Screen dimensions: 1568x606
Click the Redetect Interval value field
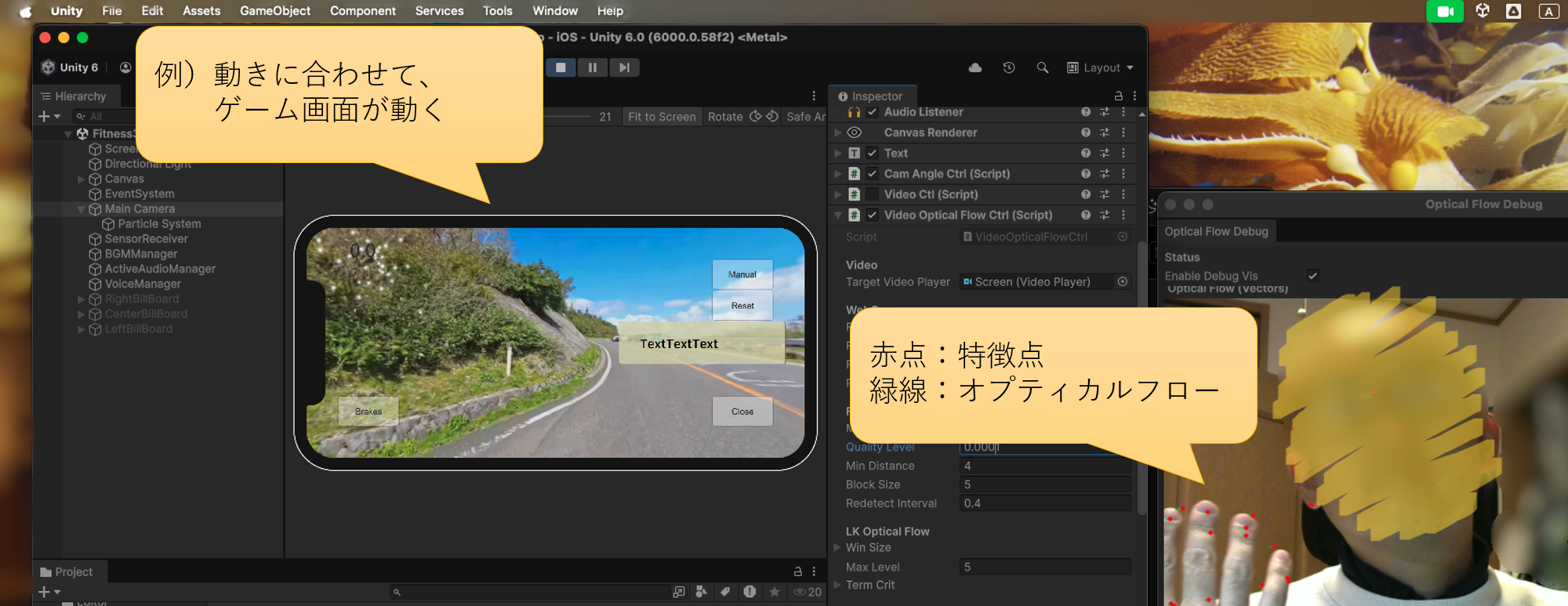1045,503
